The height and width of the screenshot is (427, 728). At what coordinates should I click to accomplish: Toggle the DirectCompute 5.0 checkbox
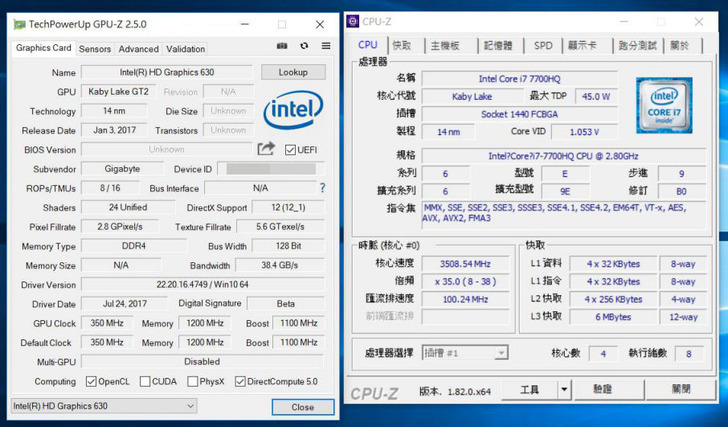tap(240, 382)
